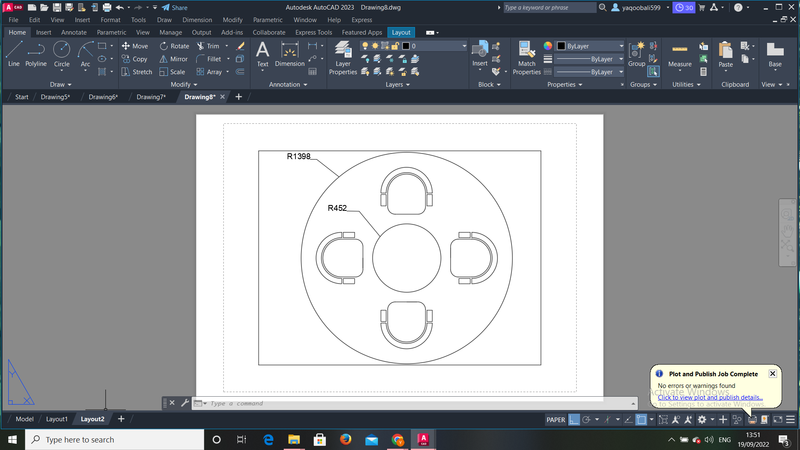Switch to Annotate ribbon tab
Screen dimensions: 800x450
(x=73, y=32)
